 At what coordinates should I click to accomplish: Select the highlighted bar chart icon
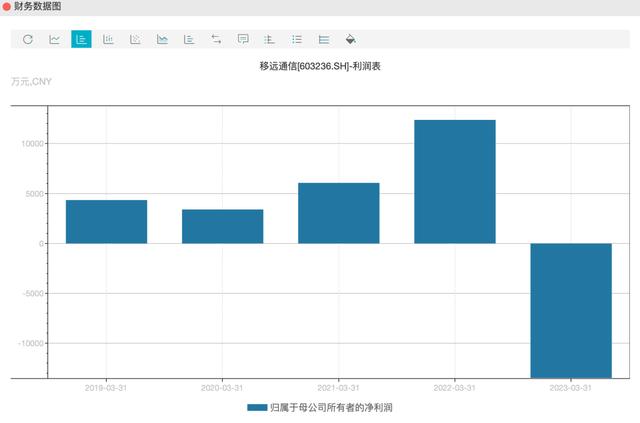(x=81, y=39)
